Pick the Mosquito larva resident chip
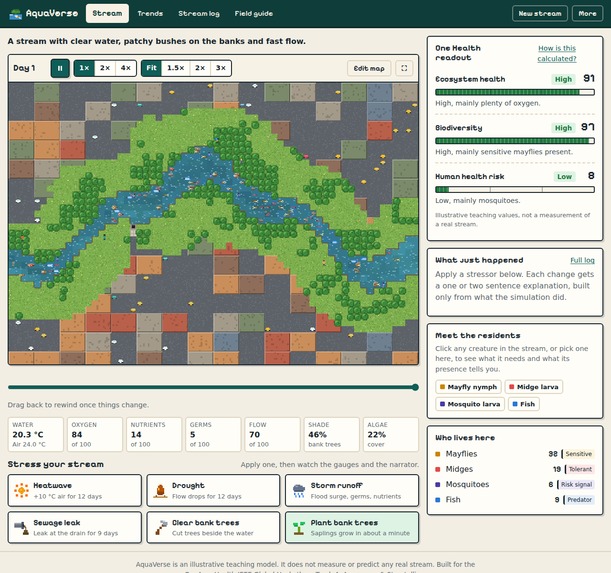Screen dimensions: 611x573 pyautogui.click(x=470, y=404)
